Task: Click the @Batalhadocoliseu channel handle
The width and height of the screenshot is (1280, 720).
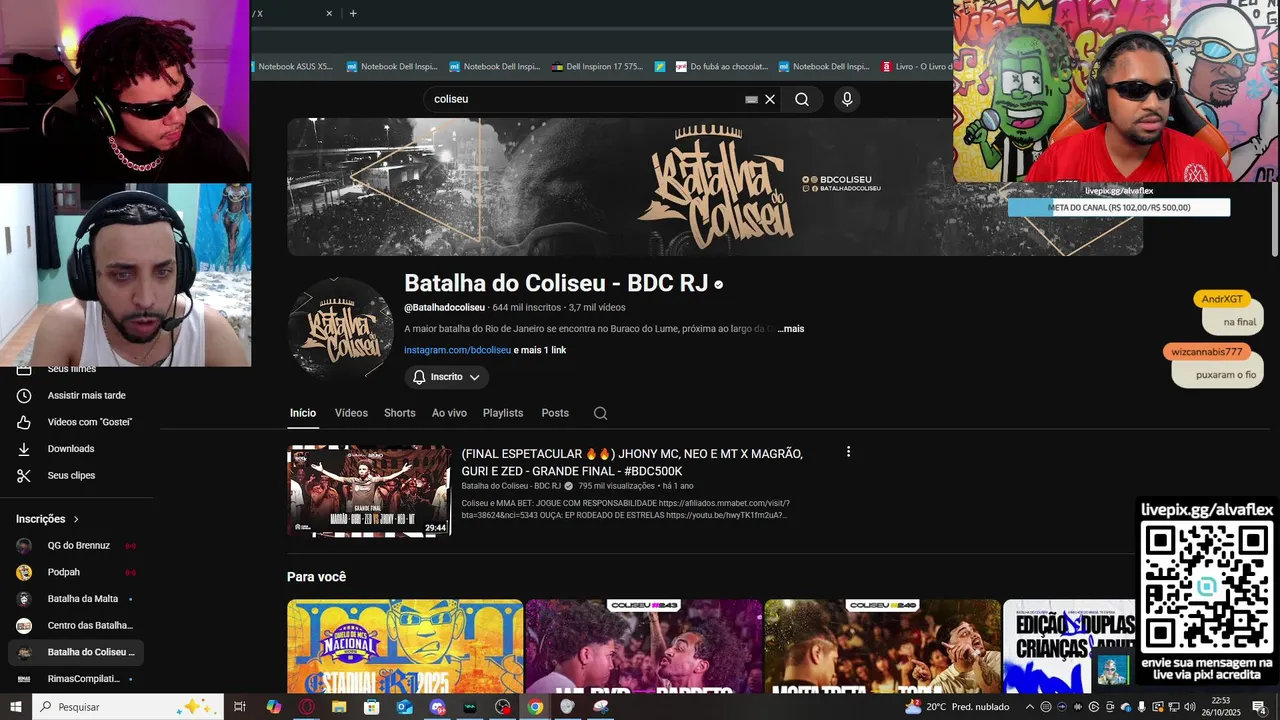Action: [444, 307]
